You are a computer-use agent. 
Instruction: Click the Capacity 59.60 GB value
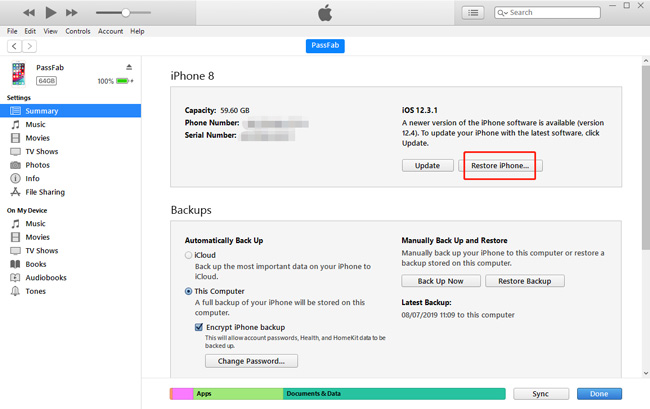(x=235, y=110)
